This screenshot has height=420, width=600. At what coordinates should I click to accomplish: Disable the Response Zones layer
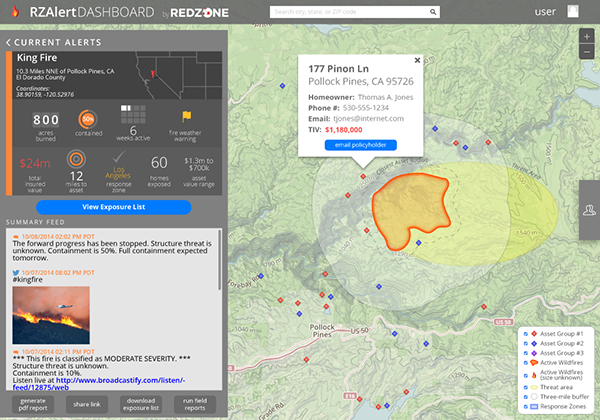coord(527,409)
